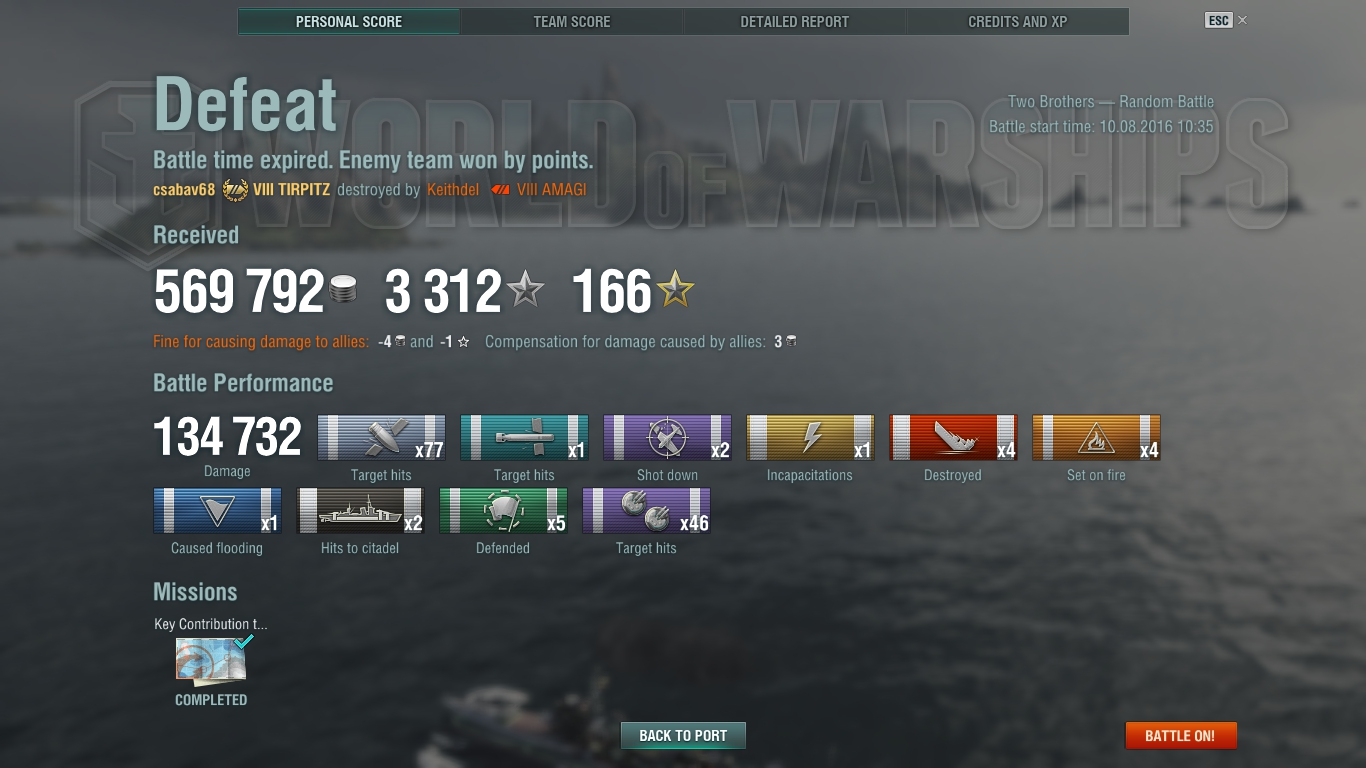Click the Set on fire x4 ribbon
The height and width of the screenshot is (768, 1366).
pos(1096,438)
